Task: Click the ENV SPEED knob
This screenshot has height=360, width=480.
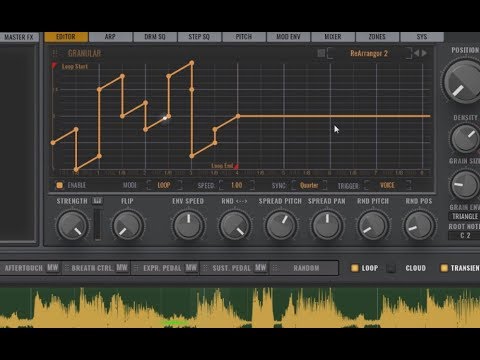Action: (x=188, y=226)
